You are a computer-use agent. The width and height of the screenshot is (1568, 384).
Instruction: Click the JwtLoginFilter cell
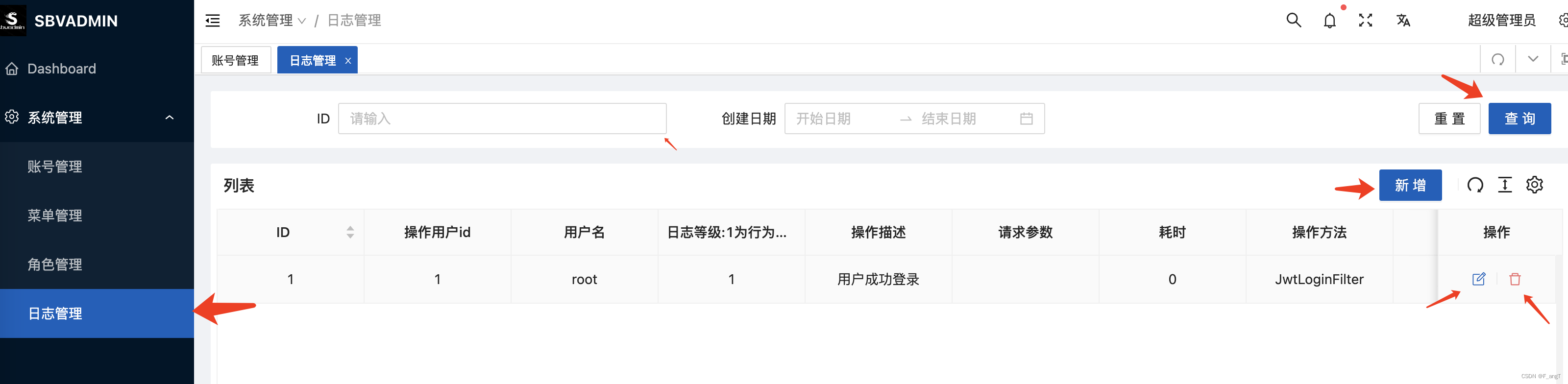[x=1319, y=279]
